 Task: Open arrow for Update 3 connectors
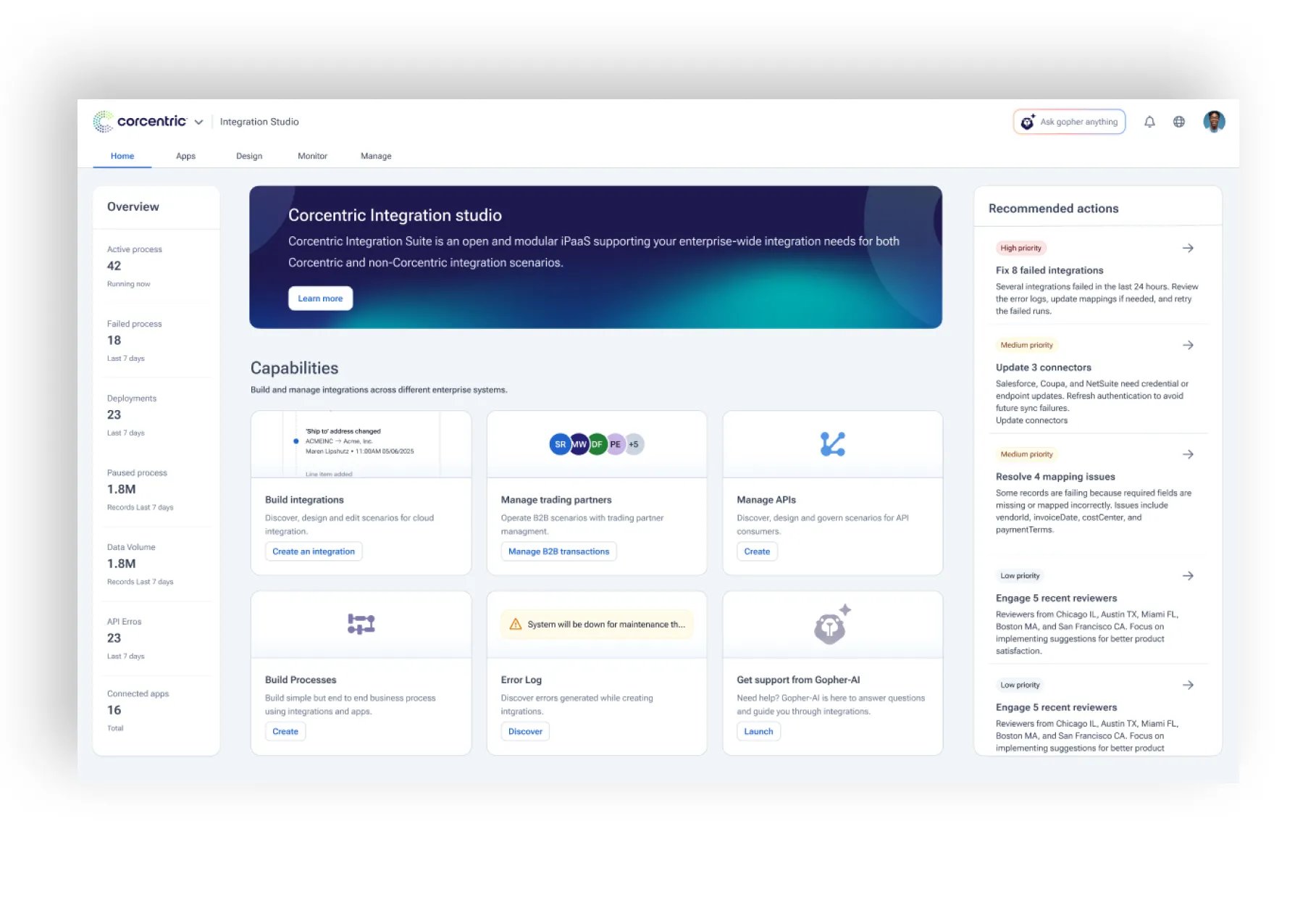[x=1188, y=345]
